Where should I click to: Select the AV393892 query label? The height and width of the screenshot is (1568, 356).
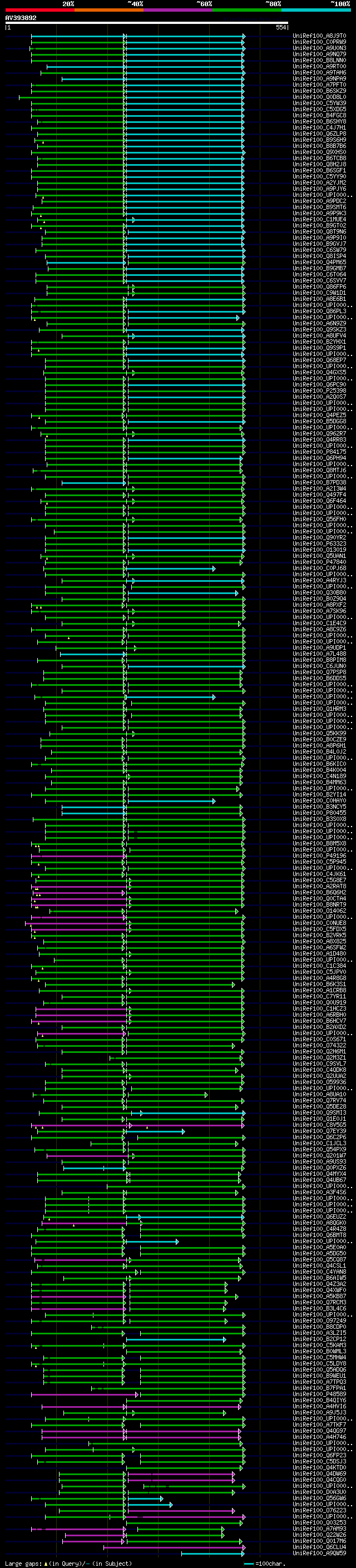pyautogui.click(x=21, y=18)
